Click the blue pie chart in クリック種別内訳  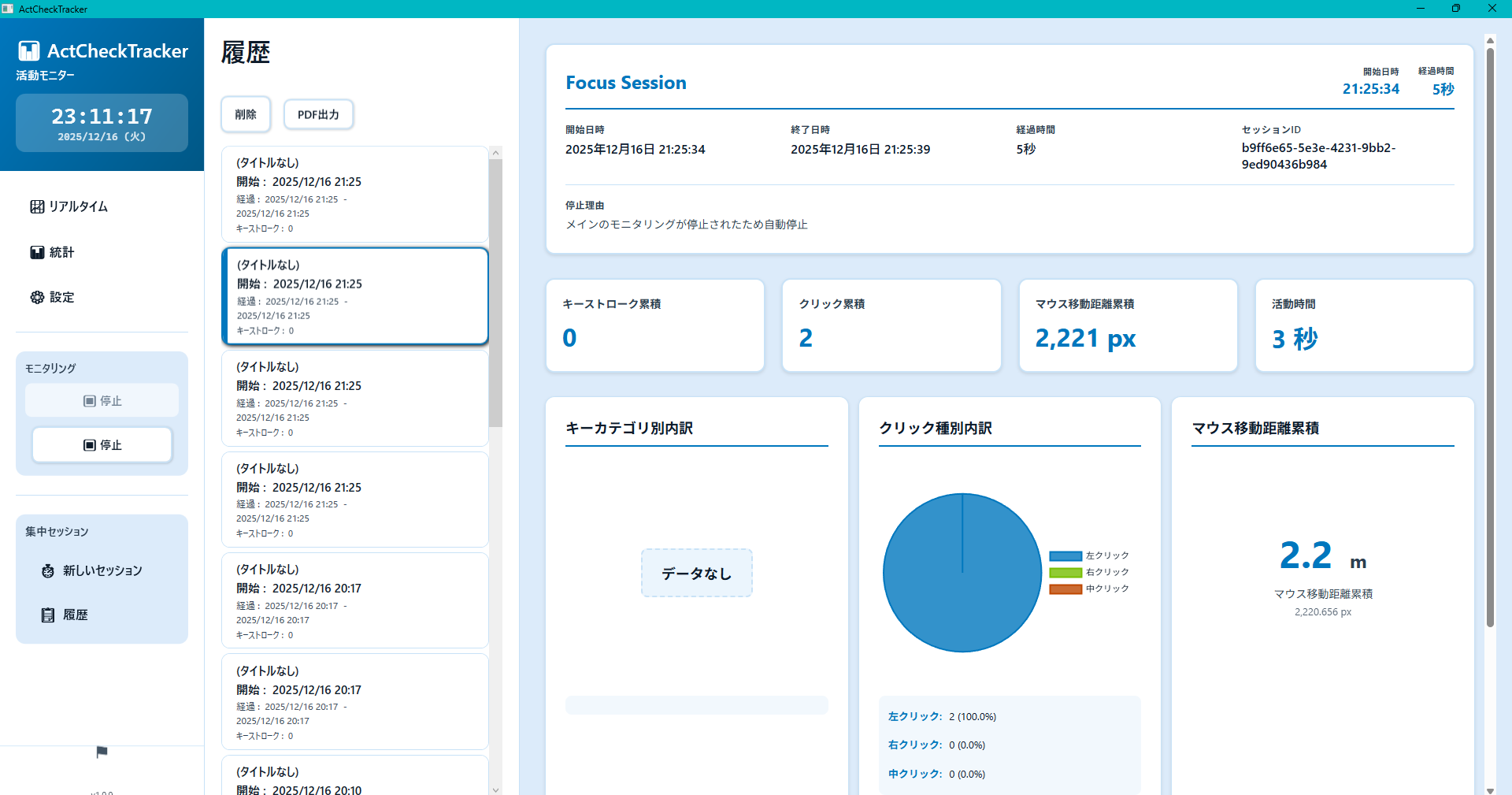[x=962, y=573]
